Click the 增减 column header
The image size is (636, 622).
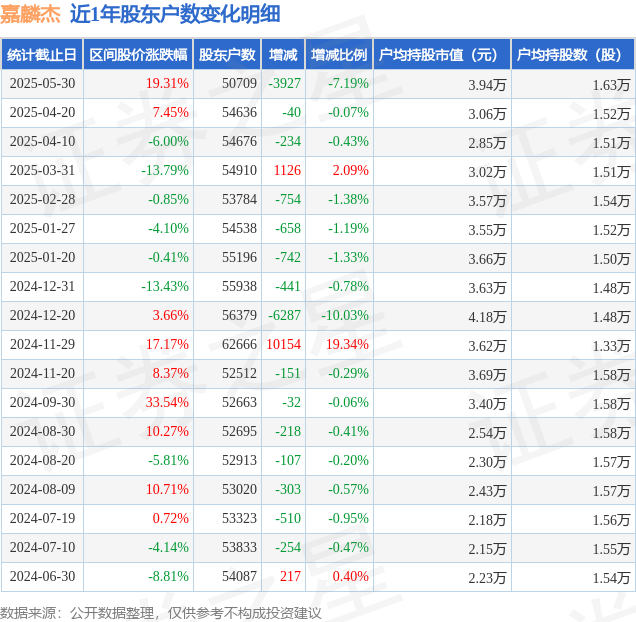point(283,54)
